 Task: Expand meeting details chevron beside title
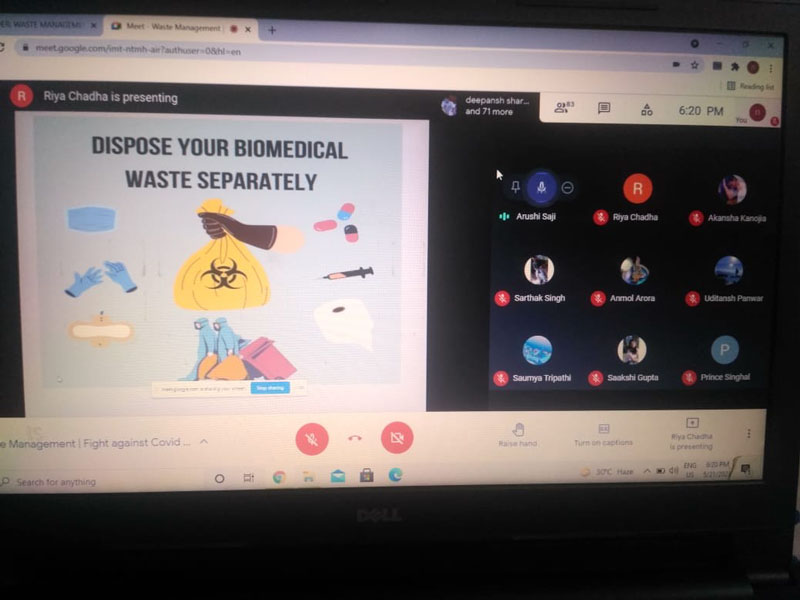pos(204,441)
